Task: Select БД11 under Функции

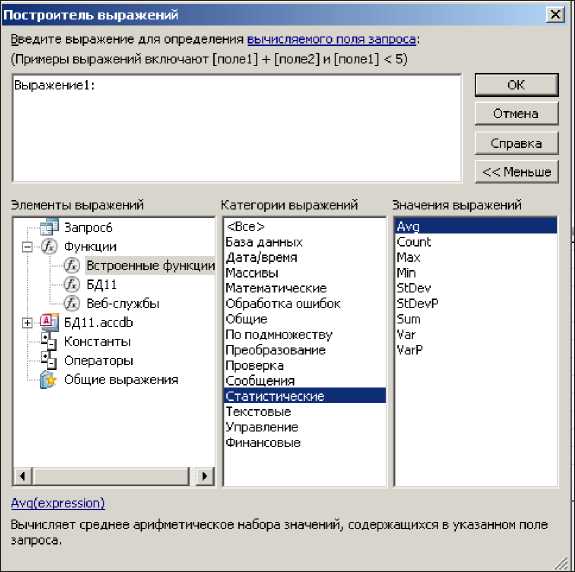Action: coord(102,285)
